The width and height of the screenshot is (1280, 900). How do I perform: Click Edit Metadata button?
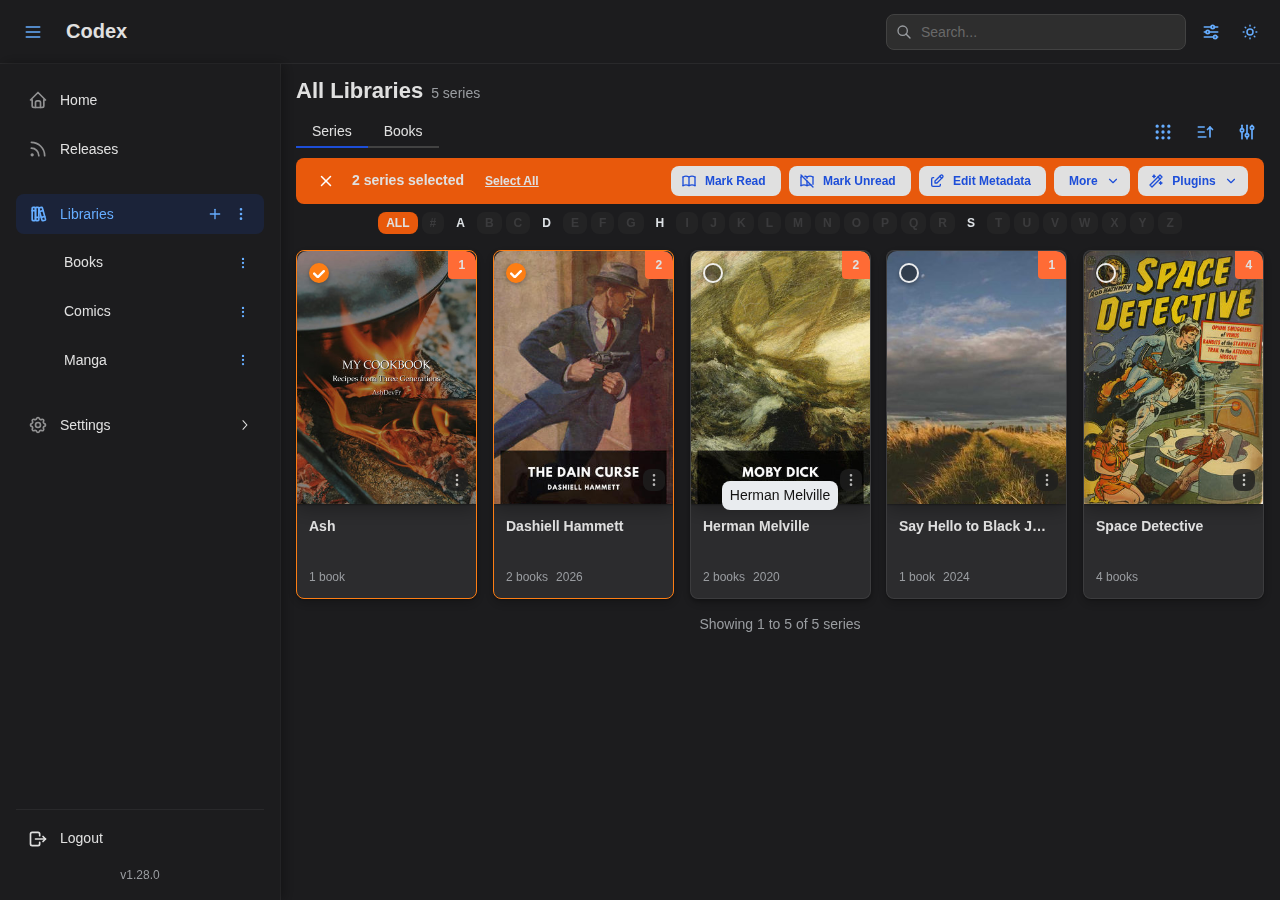coord(982,181)
